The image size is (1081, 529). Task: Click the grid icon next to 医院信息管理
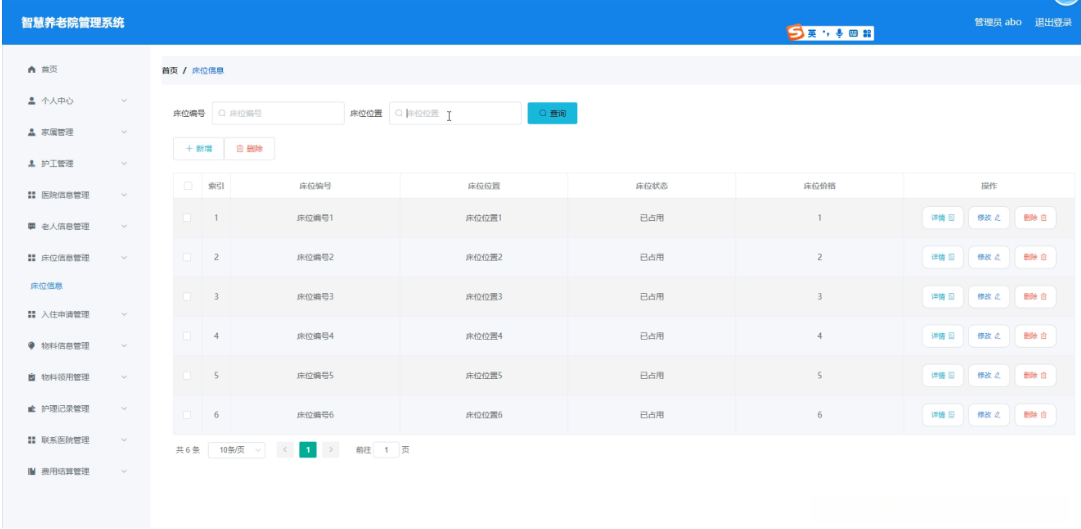click(x=31, y=195)
